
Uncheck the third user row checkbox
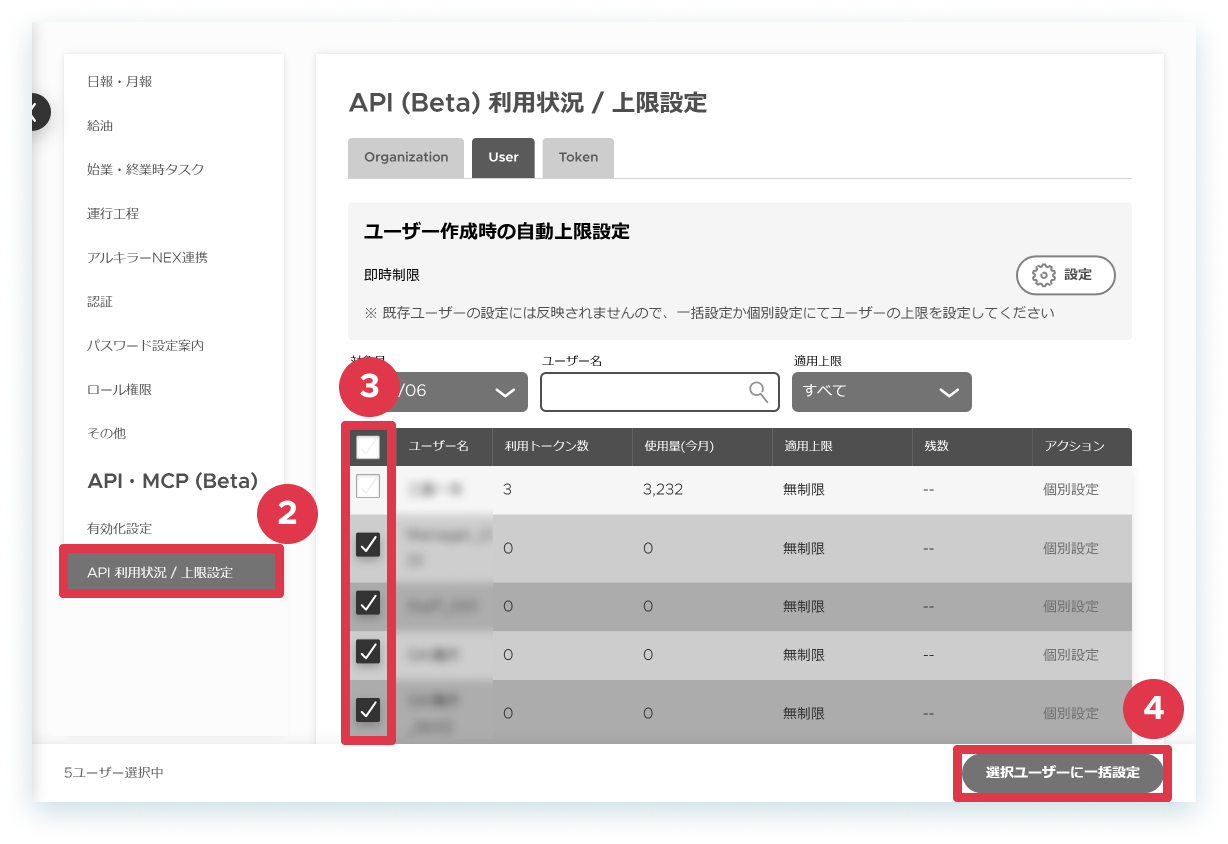coord(368,603)
